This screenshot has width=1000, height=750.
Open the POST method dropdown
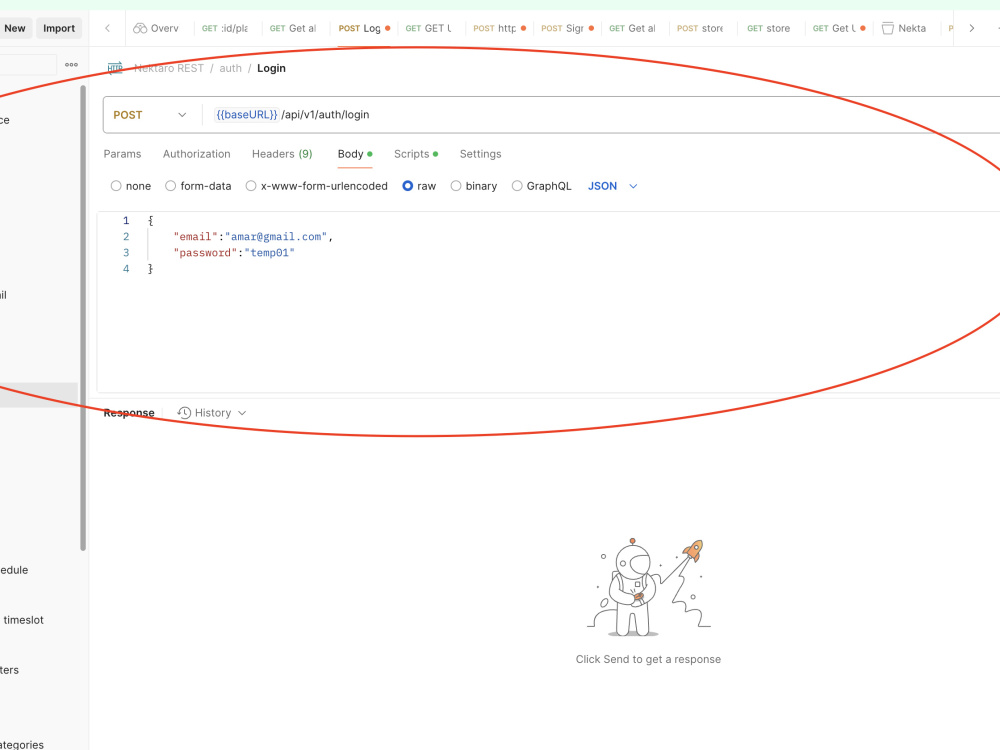150,115
